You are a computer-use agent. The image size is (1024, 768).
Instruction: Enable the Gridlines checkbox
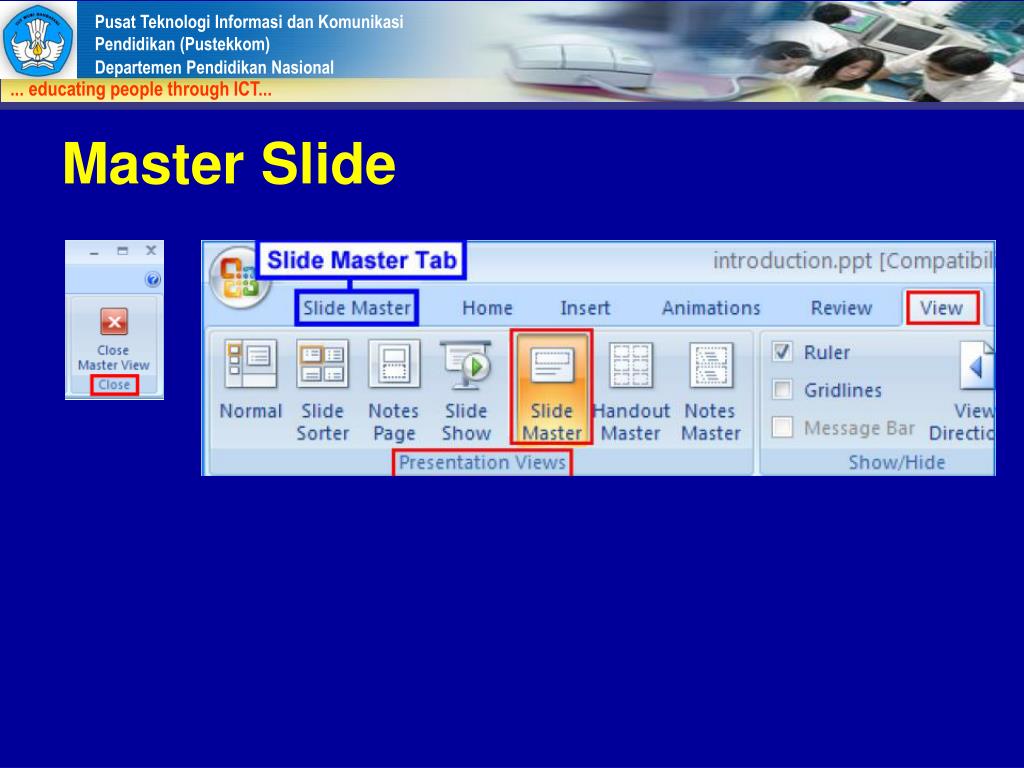782,390
